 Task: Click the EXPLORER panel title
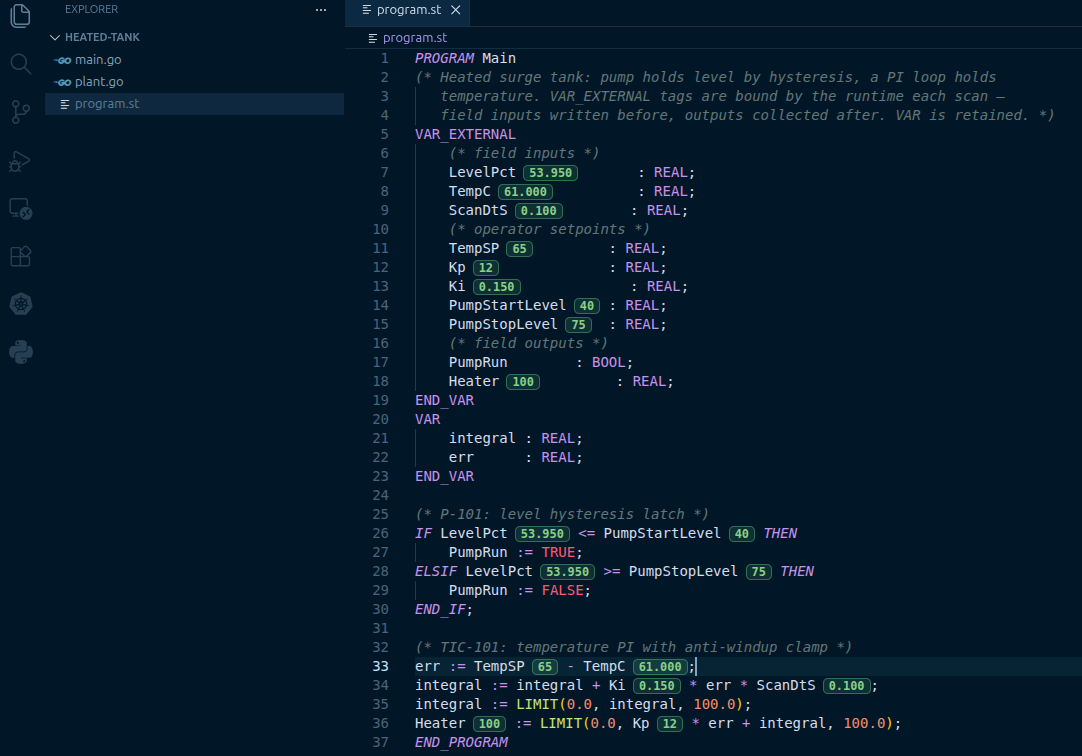coord(91,10)
